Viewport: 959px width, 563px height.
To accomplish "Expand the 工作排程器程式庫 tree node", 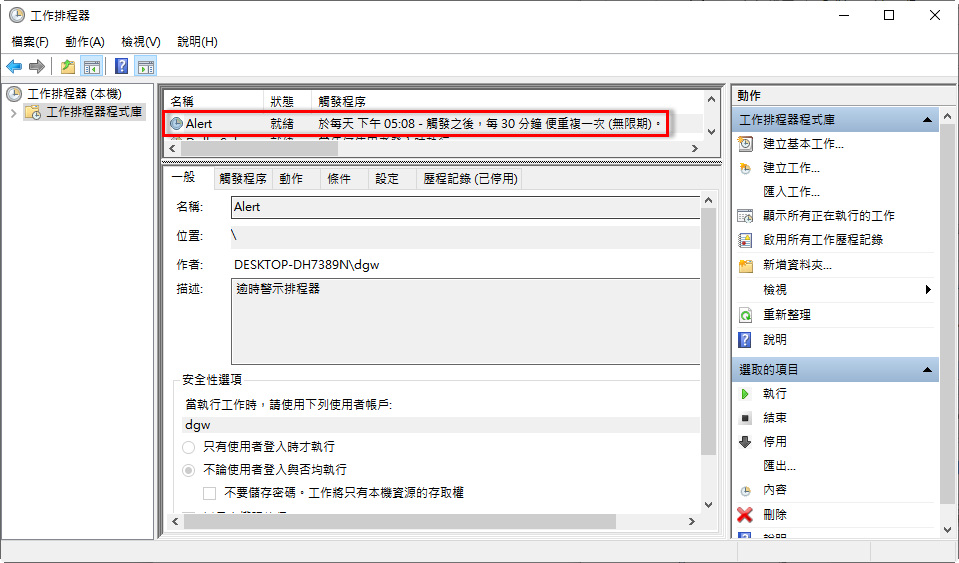I will [x=13, y=113].
